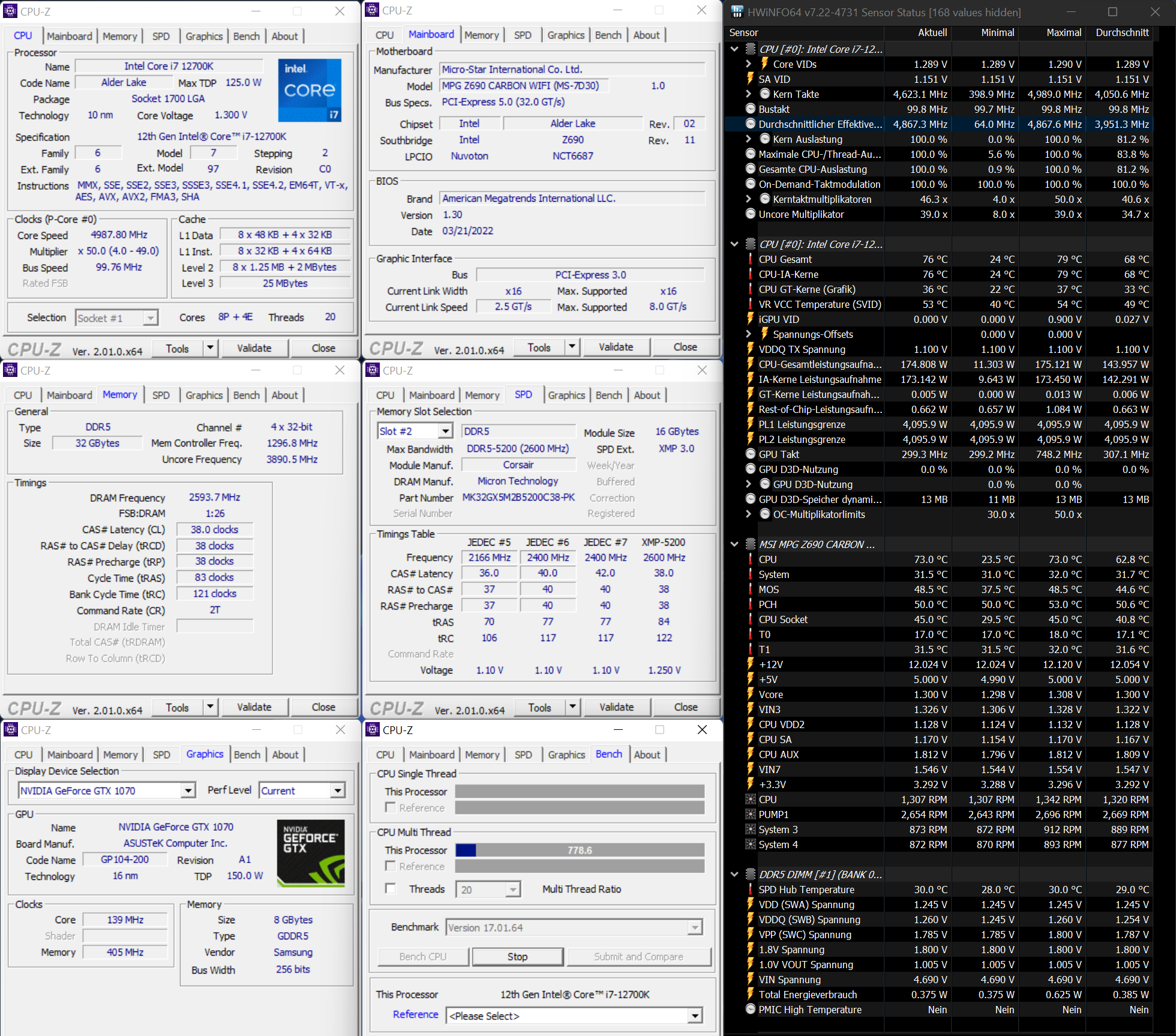Open the Slot #2 memory slot dropdown
Viewport: 1176px width, 1036px height.
tap(445, 431)
